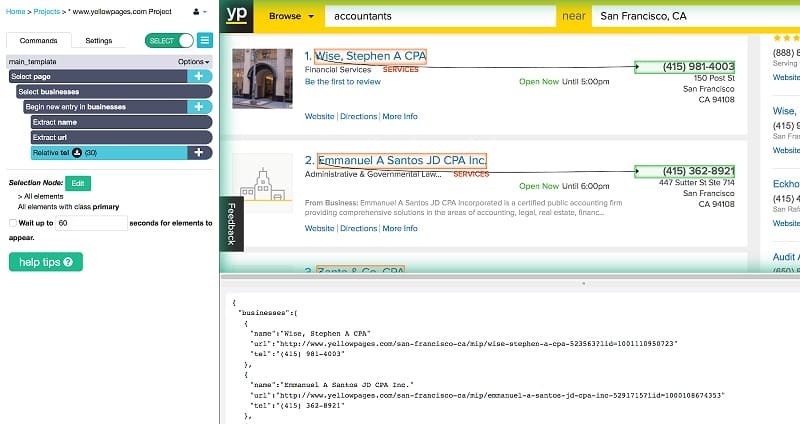The height and width of the screenshot is (424, 800).
Task: Select the Extract url command
Action: coord(121,137)
